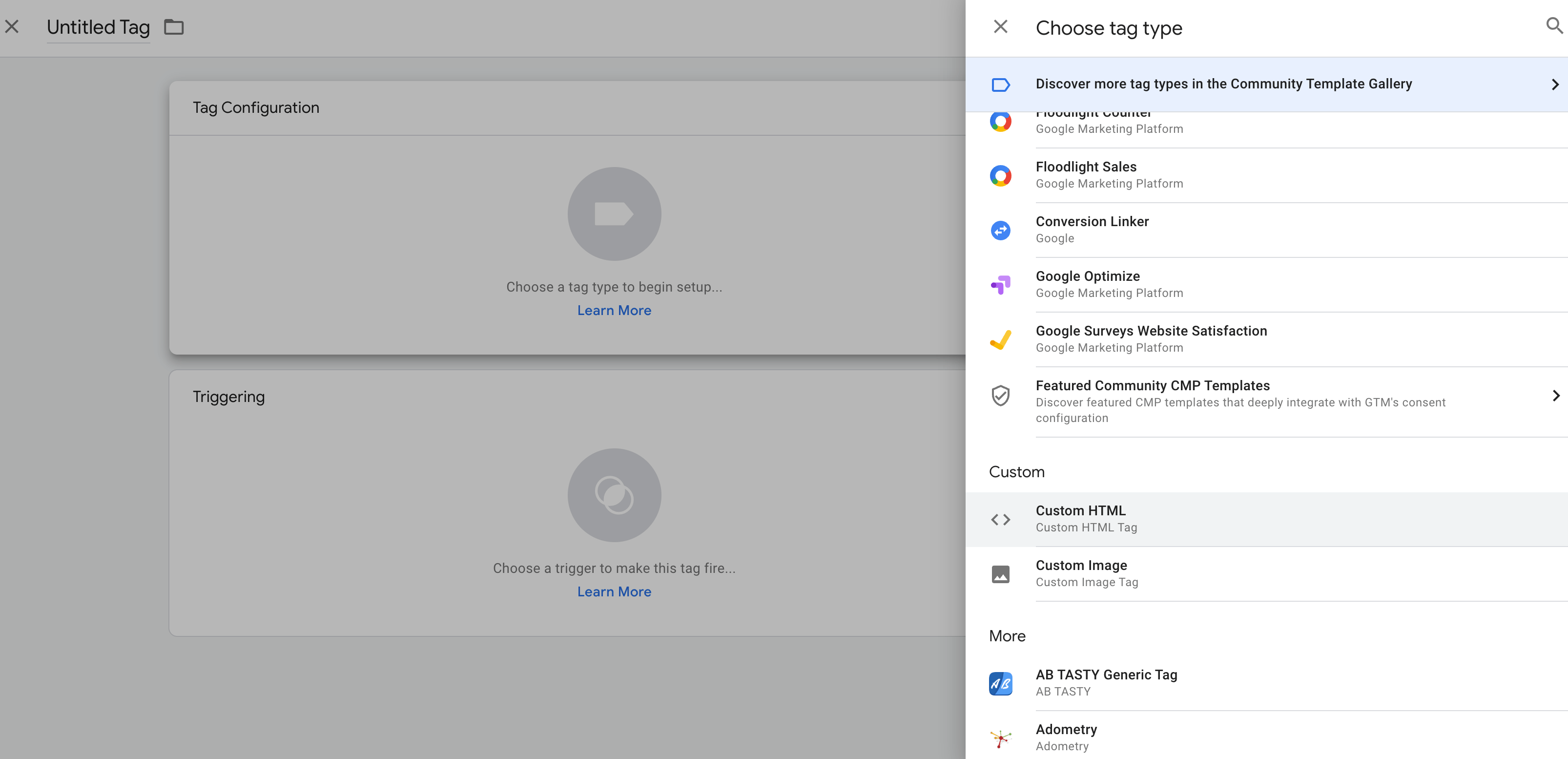This screenshot has width=1568, height=759.
Task: Open Featured Community CMP Templates
Action: point(1267,402)
